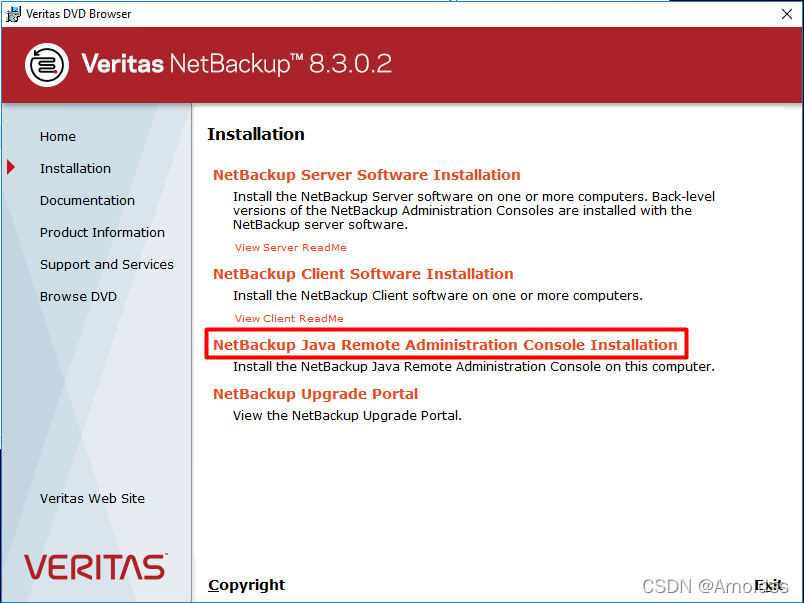This screenshot has height=603, width=804.
Task: Open the NetBackup Upgrade Portal link
Action: click(315, 394)
